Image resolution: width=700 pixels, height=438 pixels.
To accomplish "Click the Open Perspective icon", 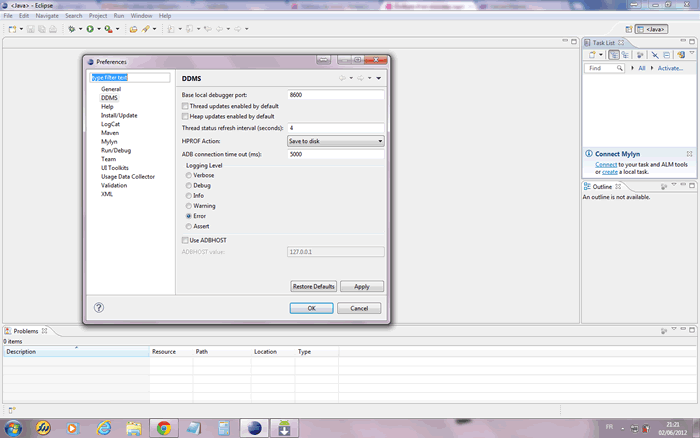I will [629, 29].
